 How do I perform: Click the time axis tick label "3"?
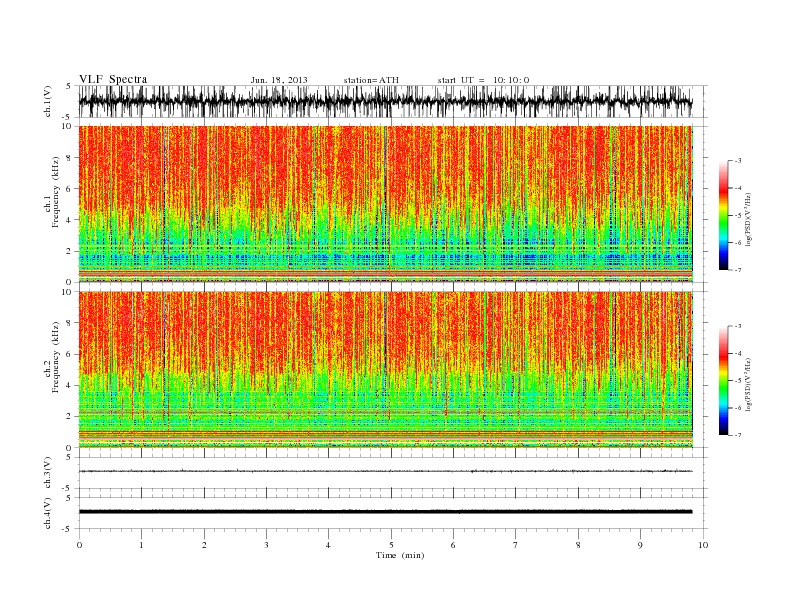pyautogui.click(x=266, y=545)
